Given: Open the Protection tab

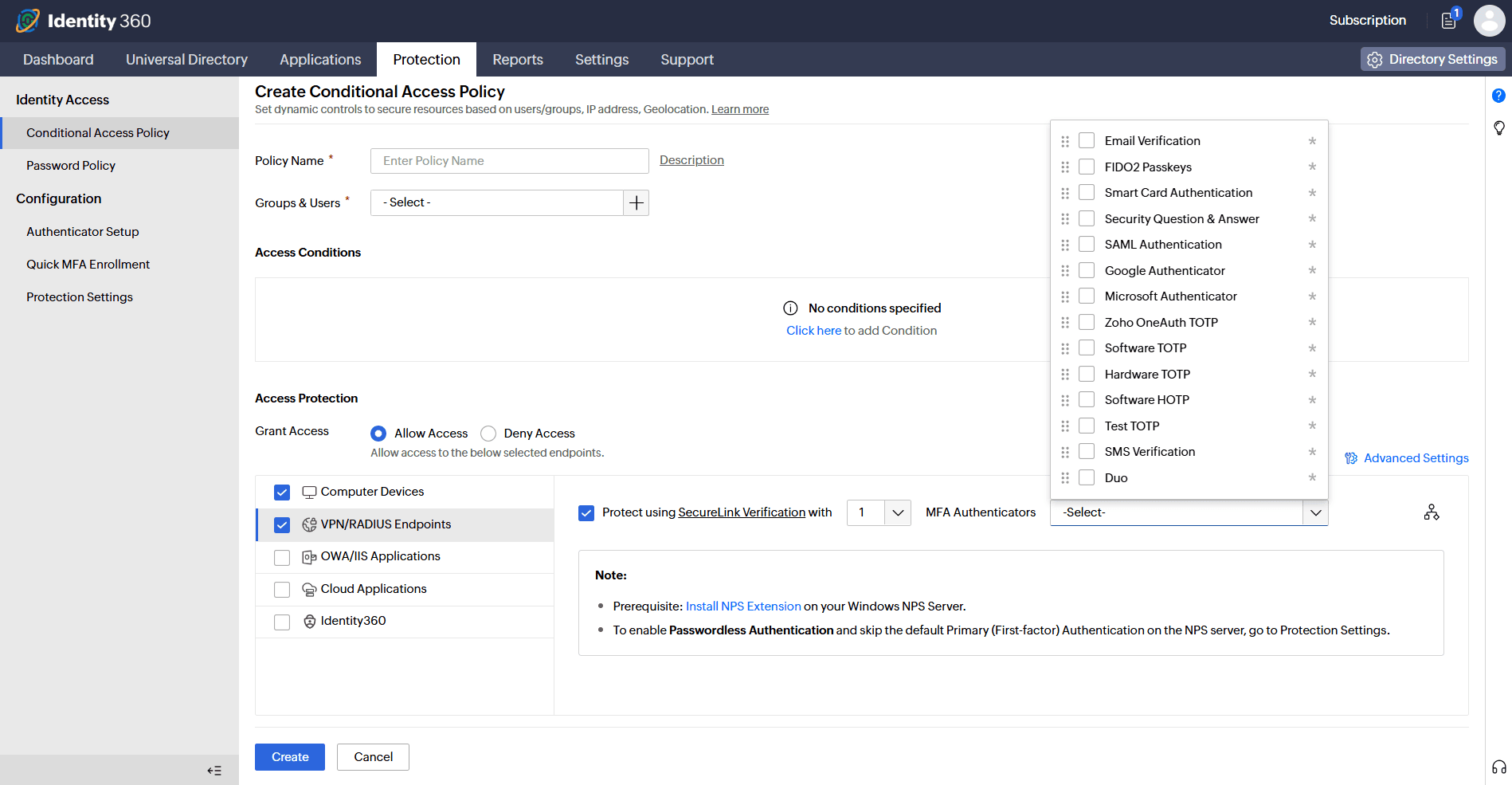Looking at the screenshot, I should 427,60.
